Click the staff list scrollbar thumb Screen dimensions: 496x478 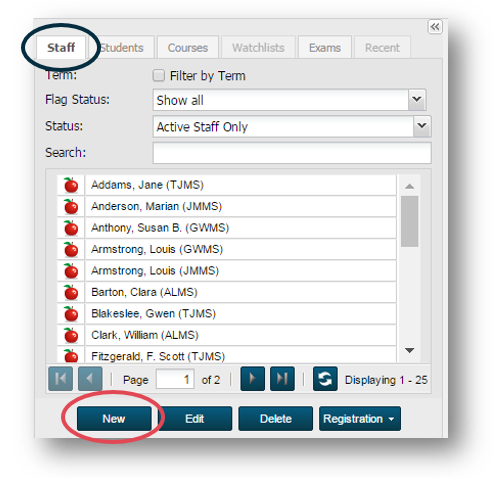click(409, 221)
